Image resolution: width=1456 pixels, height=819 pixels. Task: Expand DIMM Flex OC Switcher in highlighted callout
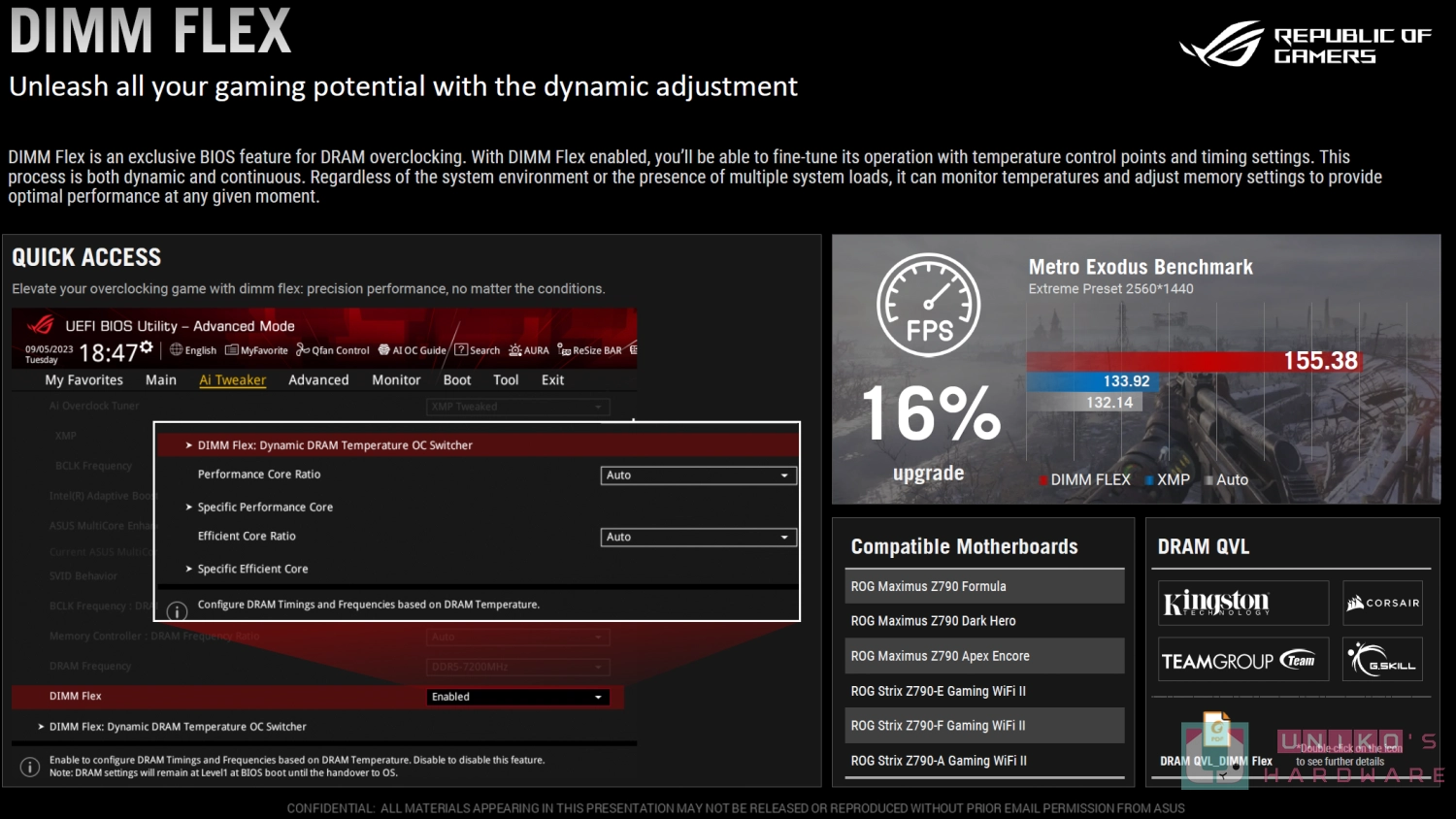[477, 445]
